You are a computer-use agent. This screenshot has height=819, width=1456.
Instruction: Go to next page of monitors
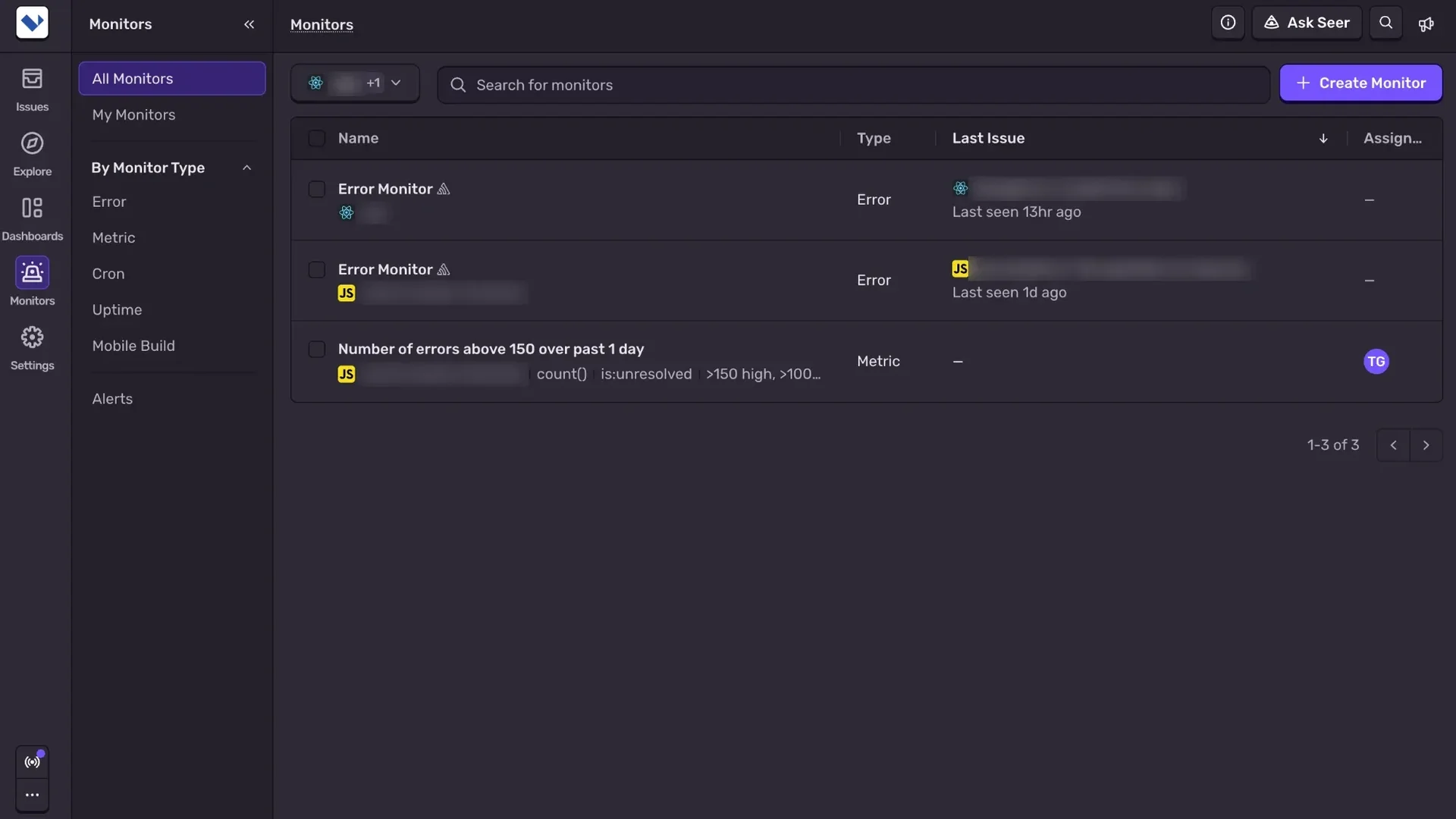coord(1426,445)
